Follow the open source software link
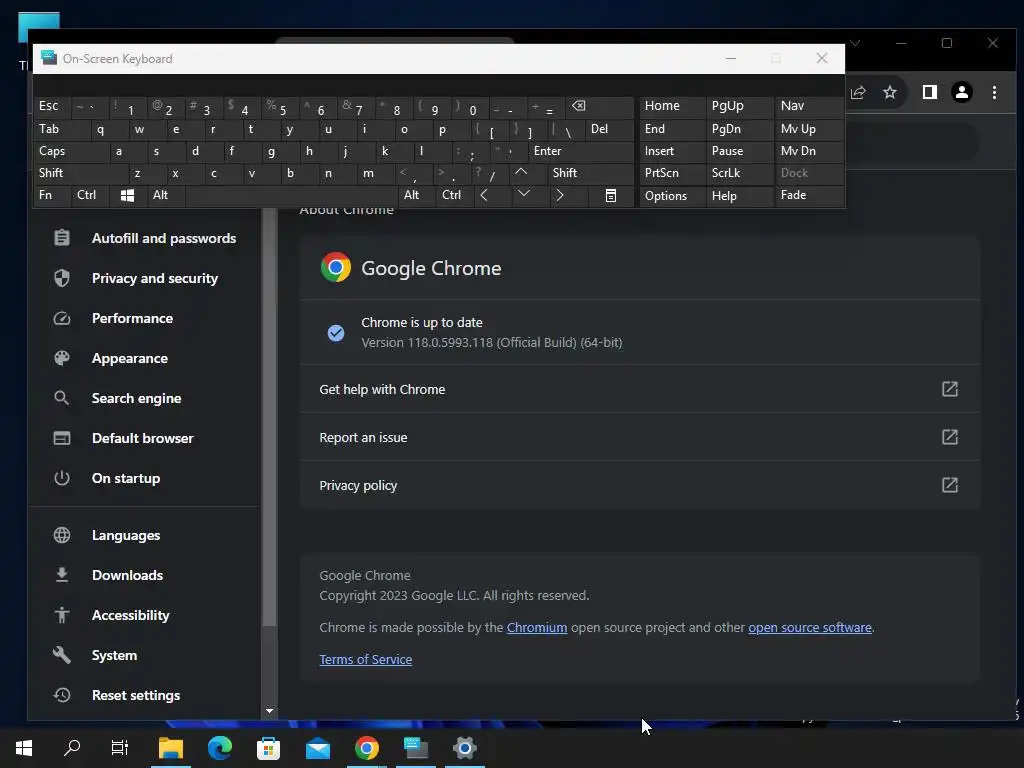Screen dimensions: 1024x768 point(810,628)
